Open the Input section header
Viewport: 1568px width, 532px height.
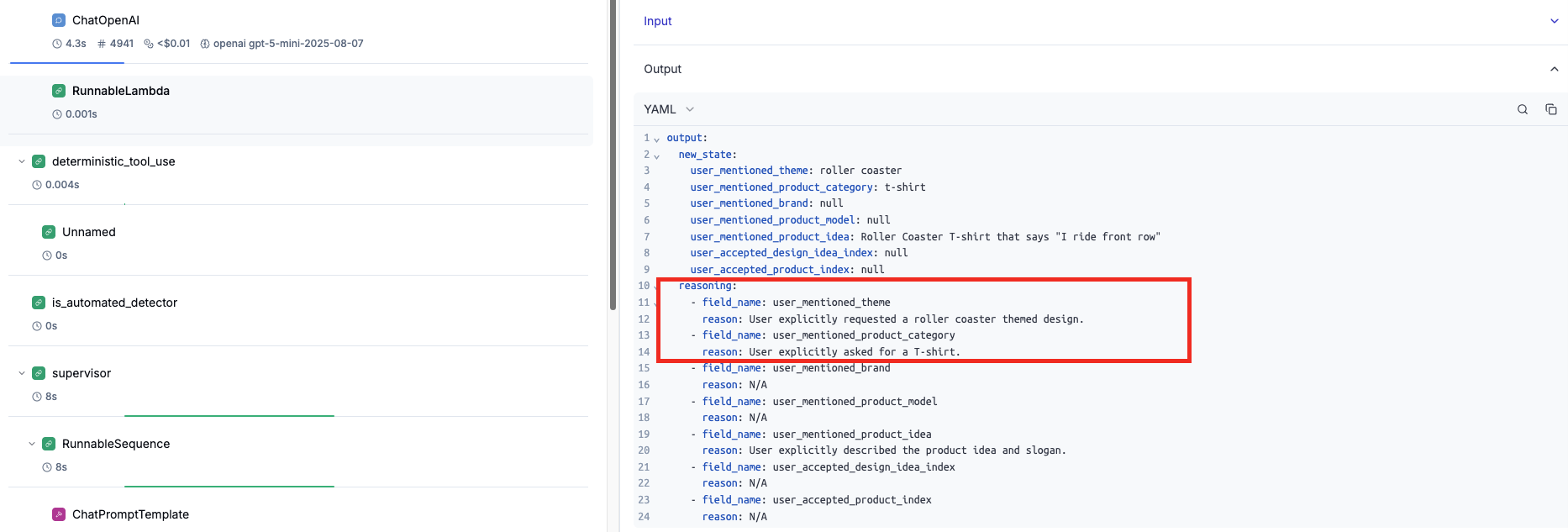coord(658,21)
